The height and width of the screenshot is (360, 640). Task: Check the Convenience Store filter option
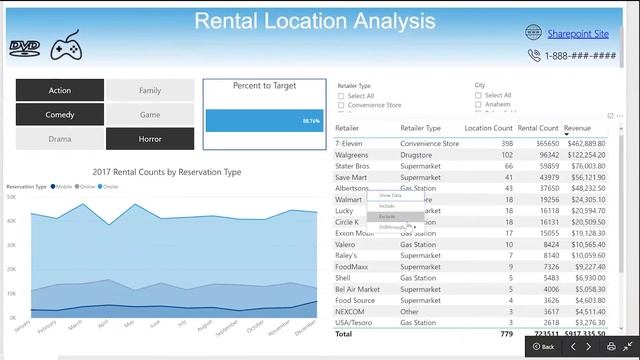point(341,105)
